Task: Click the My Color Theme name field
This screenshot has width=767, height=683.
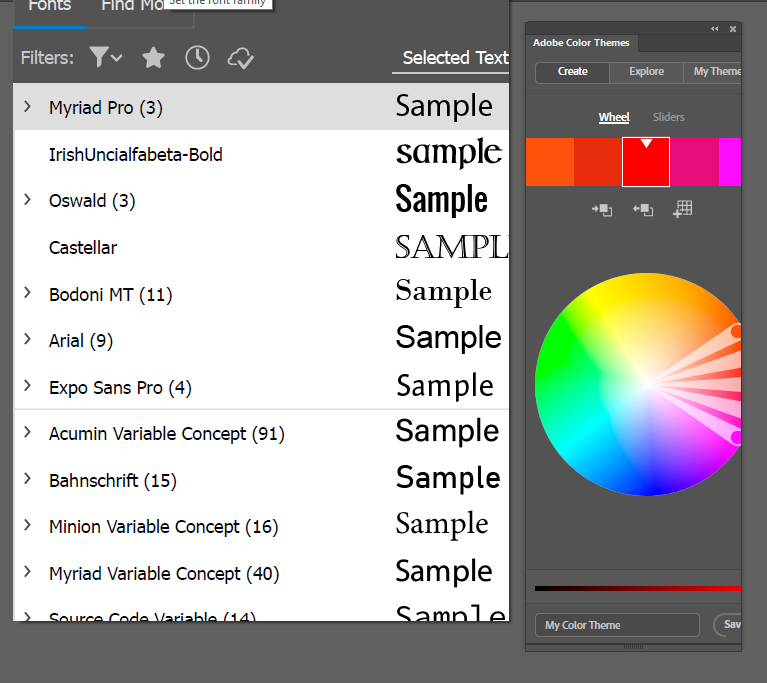Action: tap(617, 625)
